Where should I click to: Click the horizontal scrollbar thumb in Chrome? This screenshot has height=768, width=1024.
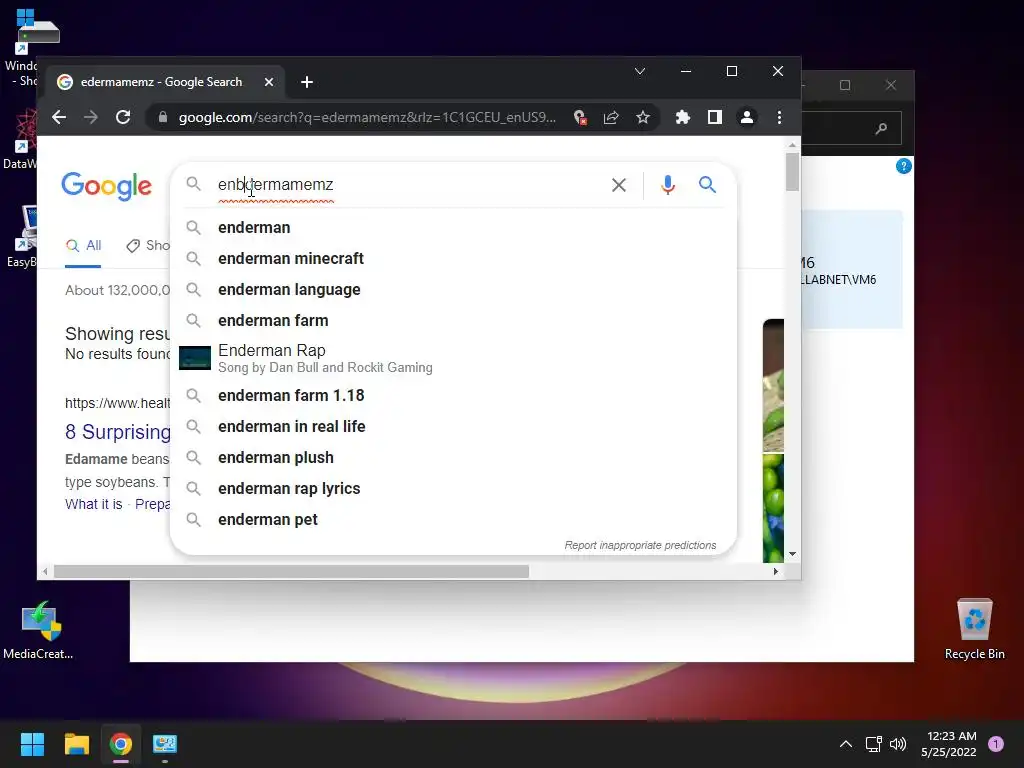coord(291,571)
